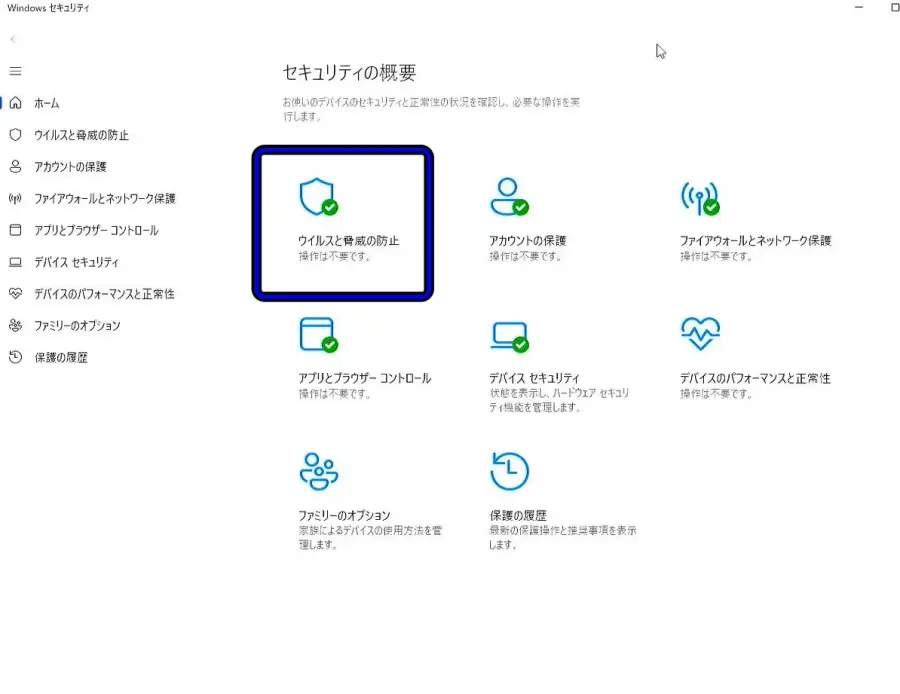Click the shield icon in the sidebar
Screen dimensions: 900x694
pyautogui.click(x=15, y=134)
